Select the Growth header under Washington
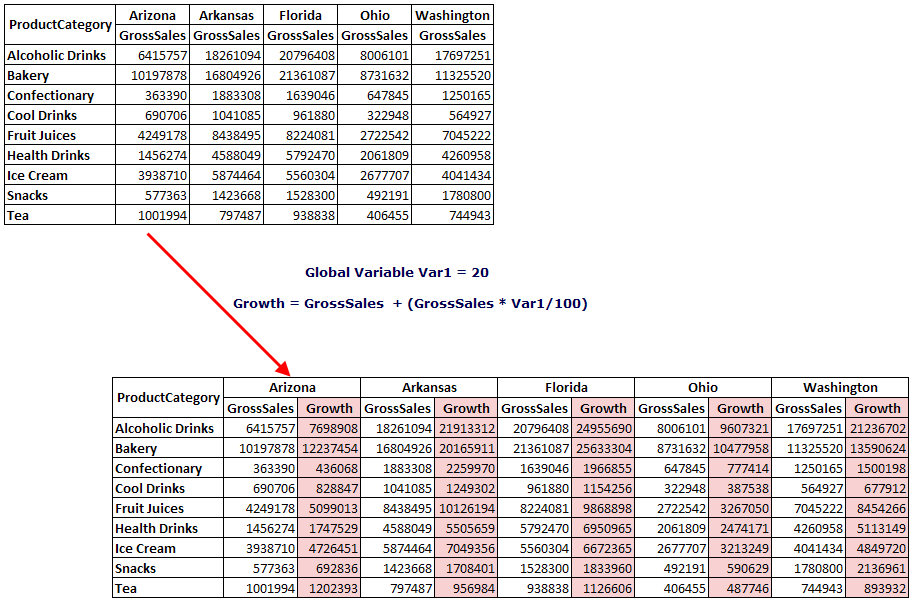912x602 pixels. click(x=877, y=408)
